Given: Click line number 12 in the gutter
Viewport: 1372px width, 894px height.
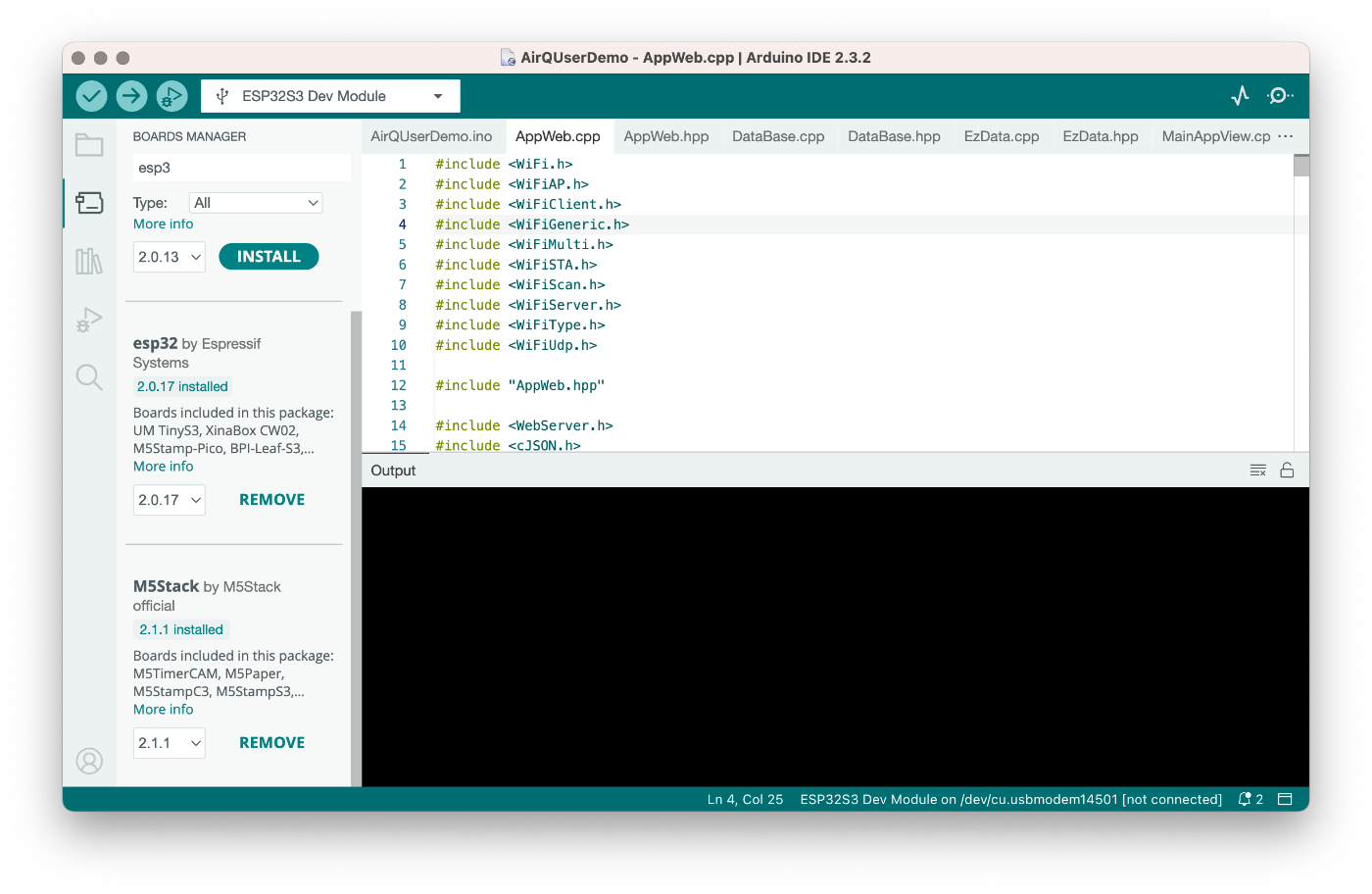Looking at the screenshot, I should click(x=398, y=385).
